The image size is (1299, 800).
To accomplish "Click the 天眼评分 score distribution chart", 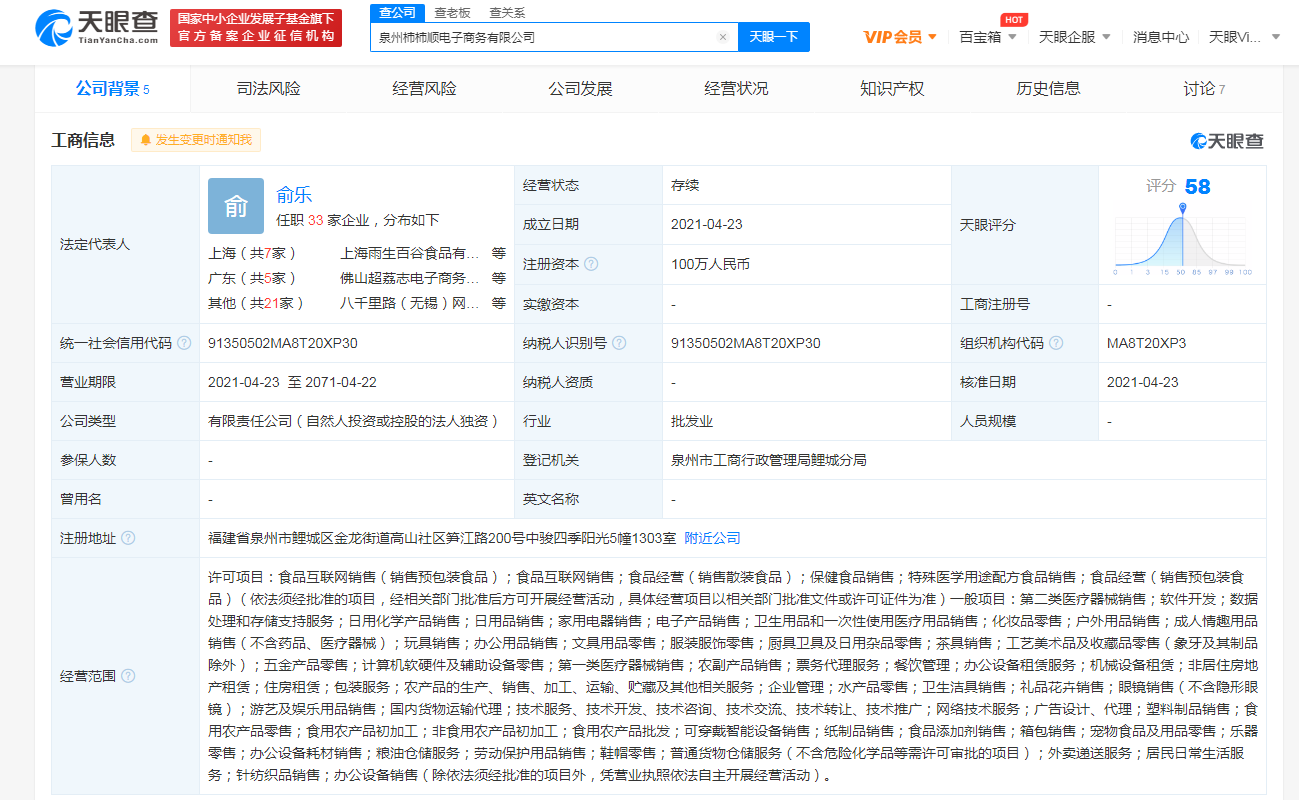I will coord(1182,238).
